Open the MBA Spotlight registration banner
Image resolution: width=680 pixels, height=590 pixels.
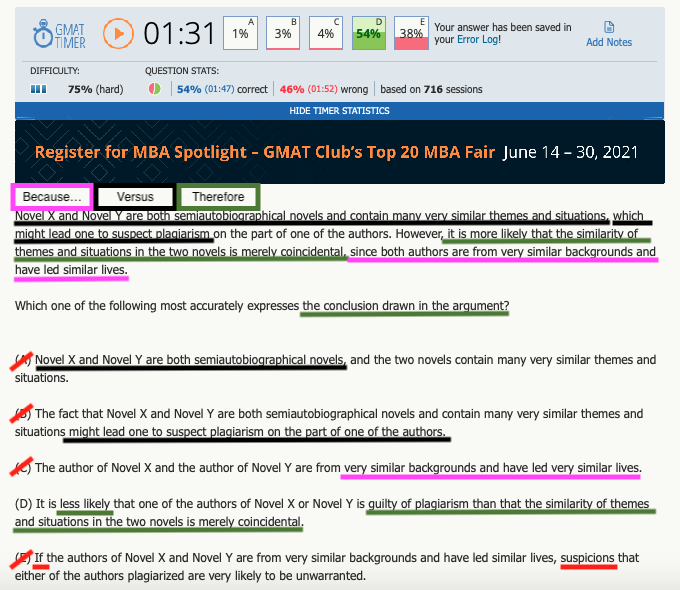pos(340,152)
